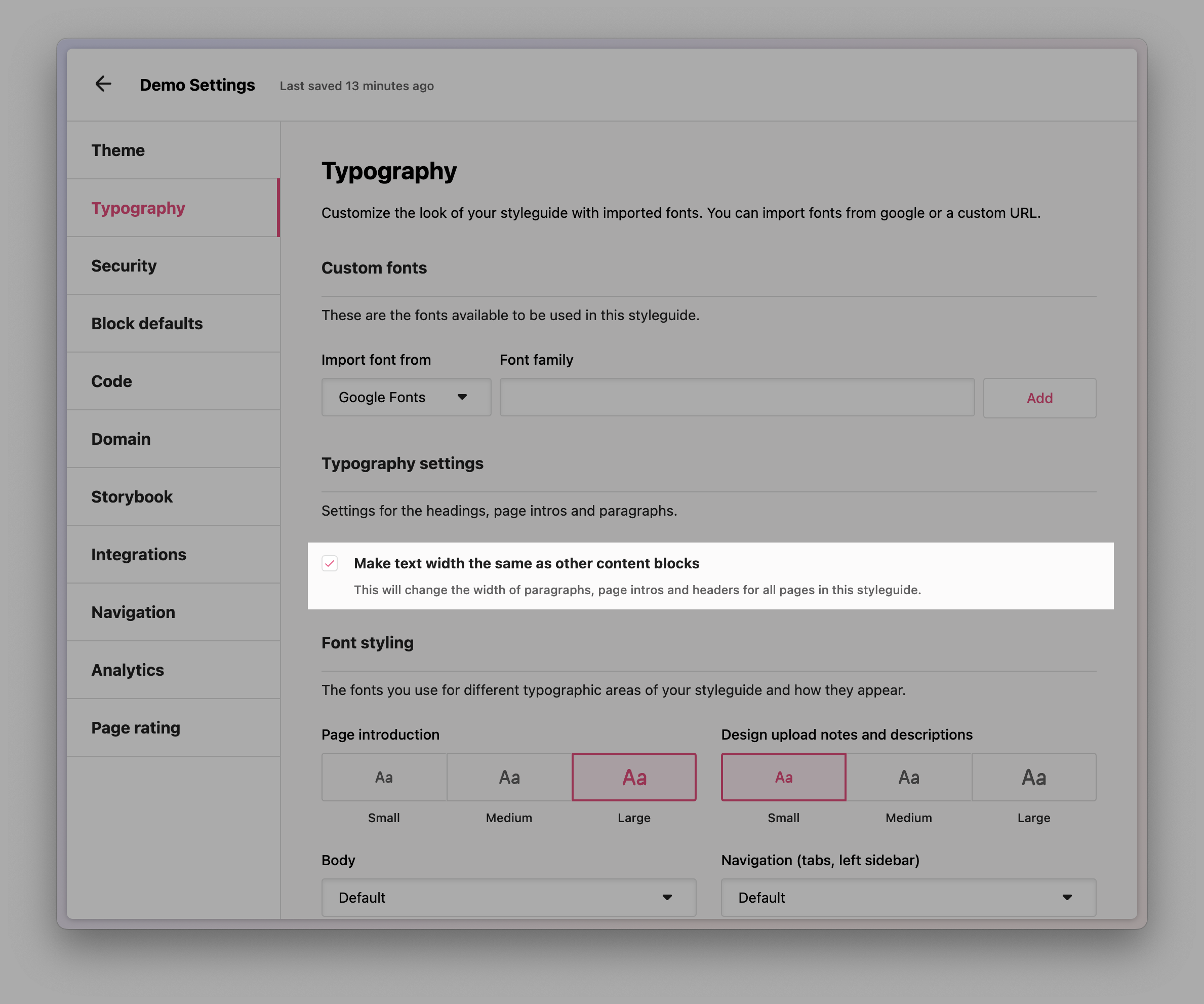Screen dimensions: 1204x1004
Task: Click the Last saved 13 minutes ago text
Action: [356, 86]
